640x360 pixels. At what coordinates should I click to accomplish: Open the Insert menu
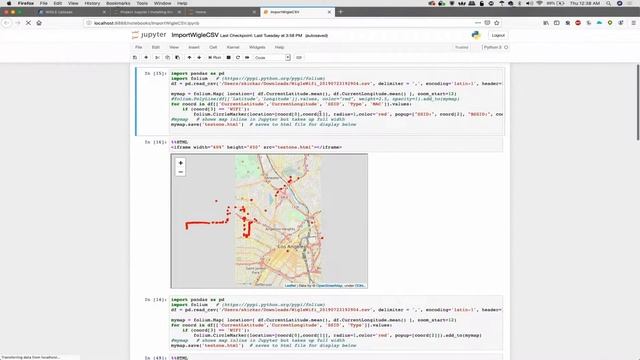pos(194,47)
